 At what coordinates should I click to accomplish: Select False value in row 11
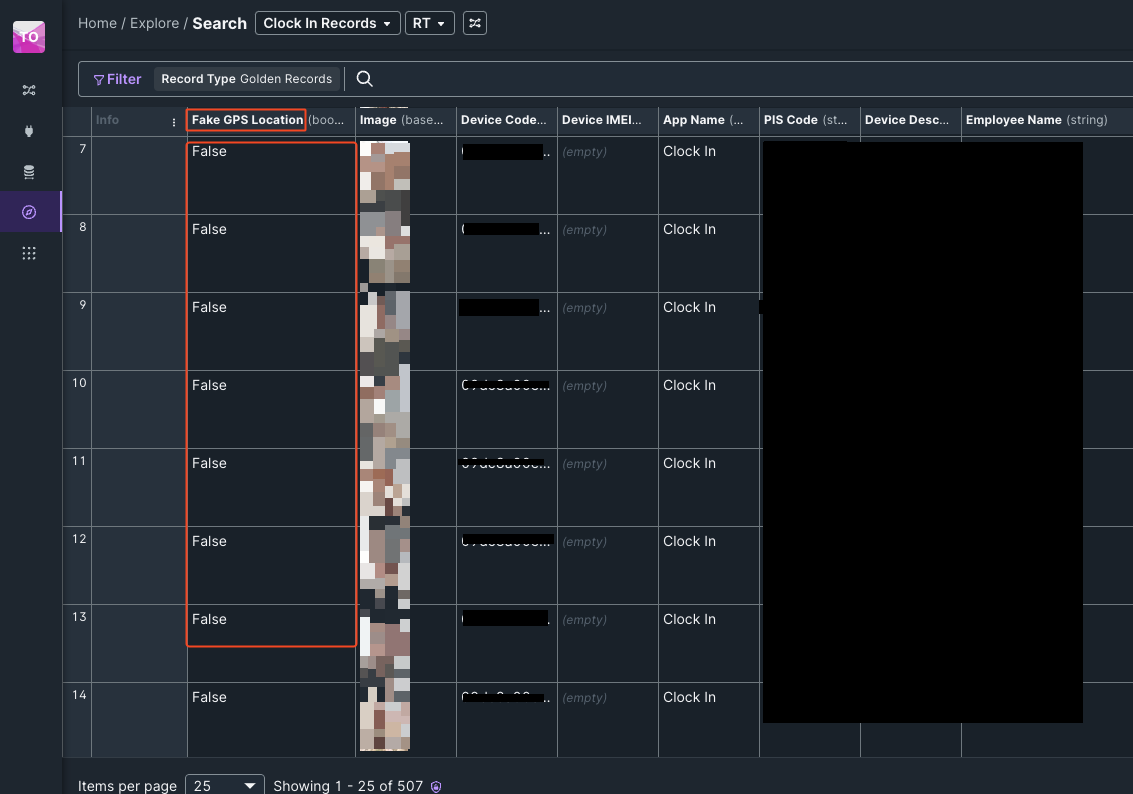pyautogui.click(x=210, y=463)
